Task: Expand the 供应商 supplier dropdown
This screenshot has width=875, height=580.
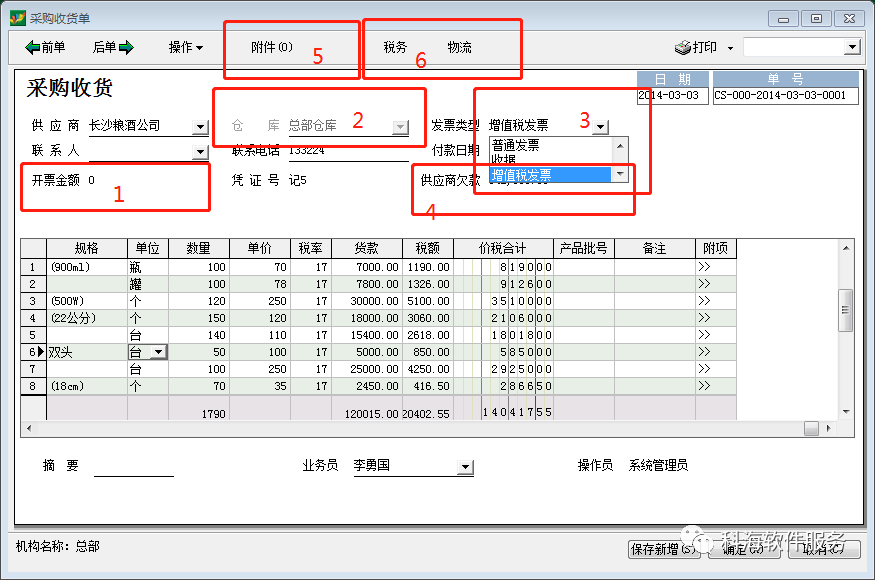Action: tap(200, 127)
